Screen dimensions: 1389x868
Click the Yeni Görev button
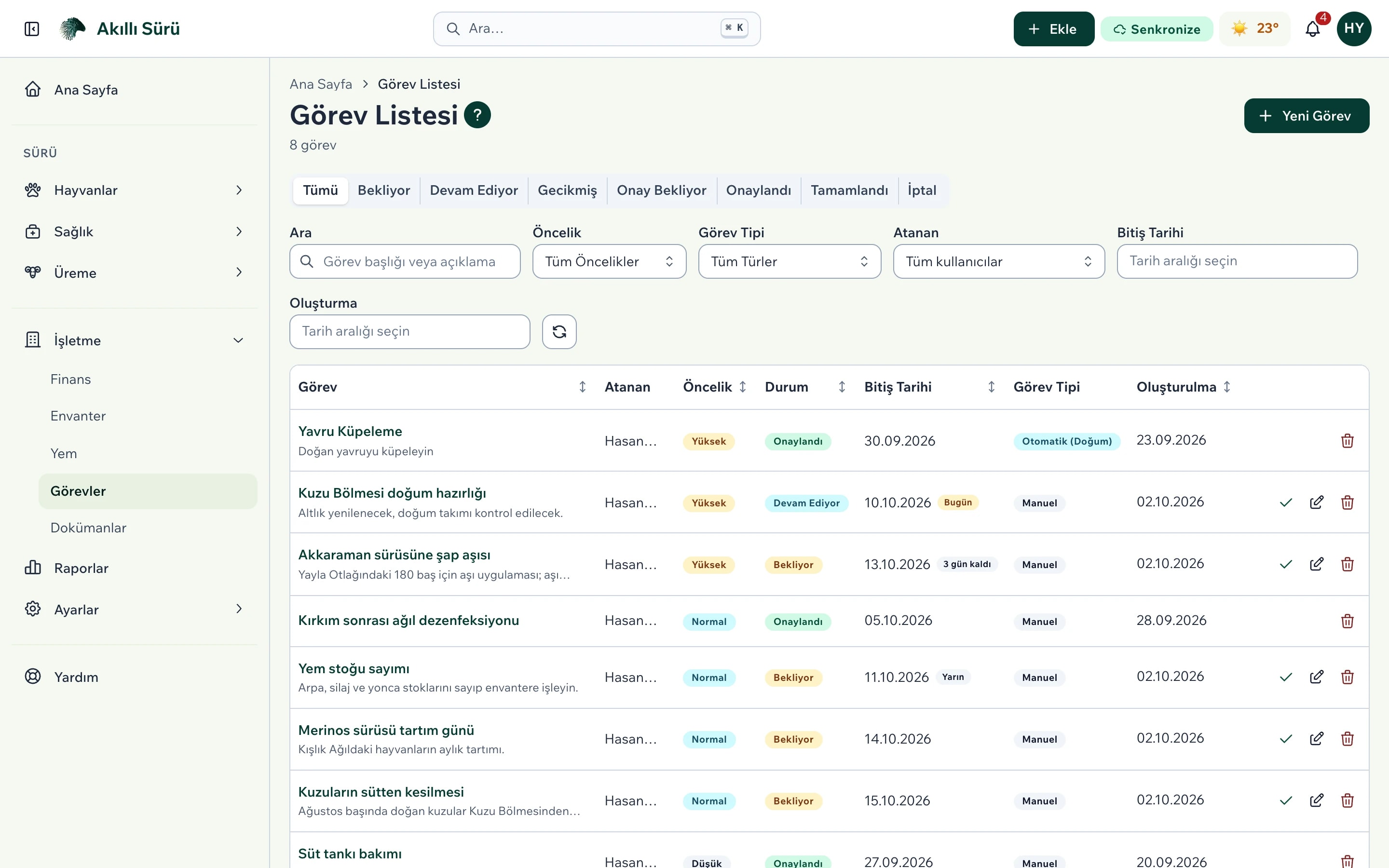1307,116
